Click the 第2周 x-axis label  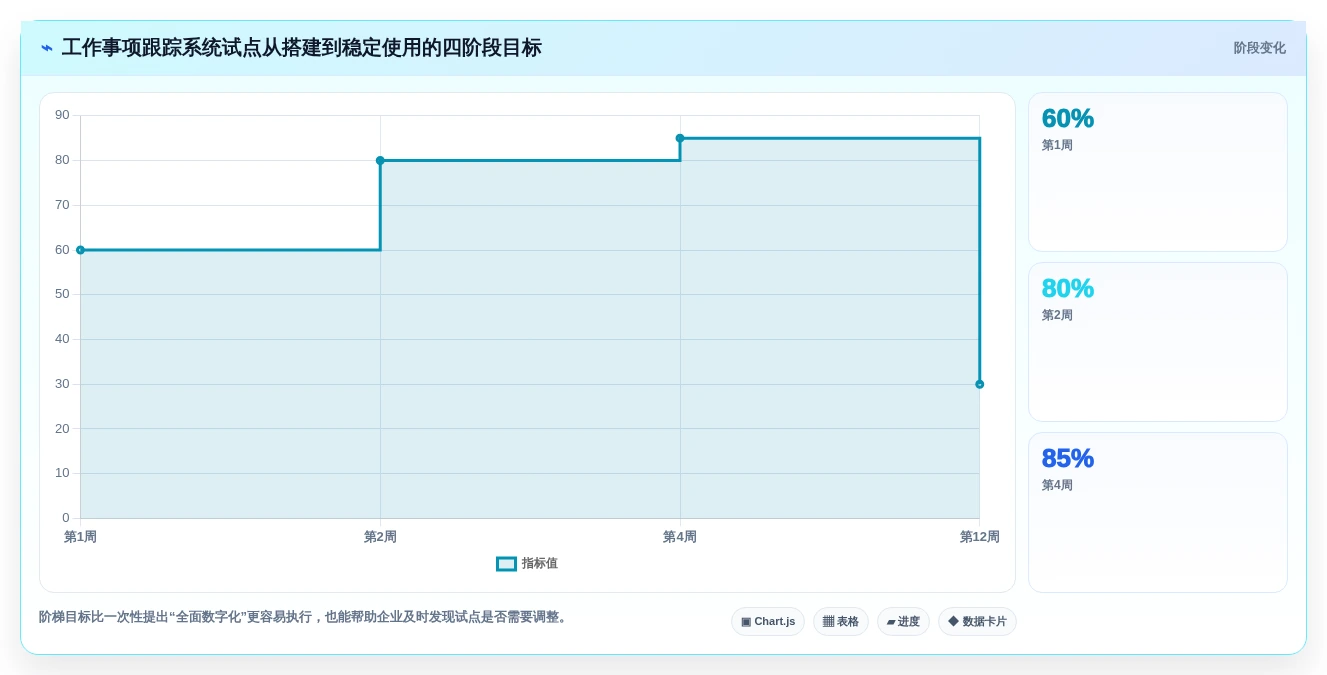pos(380,537)
